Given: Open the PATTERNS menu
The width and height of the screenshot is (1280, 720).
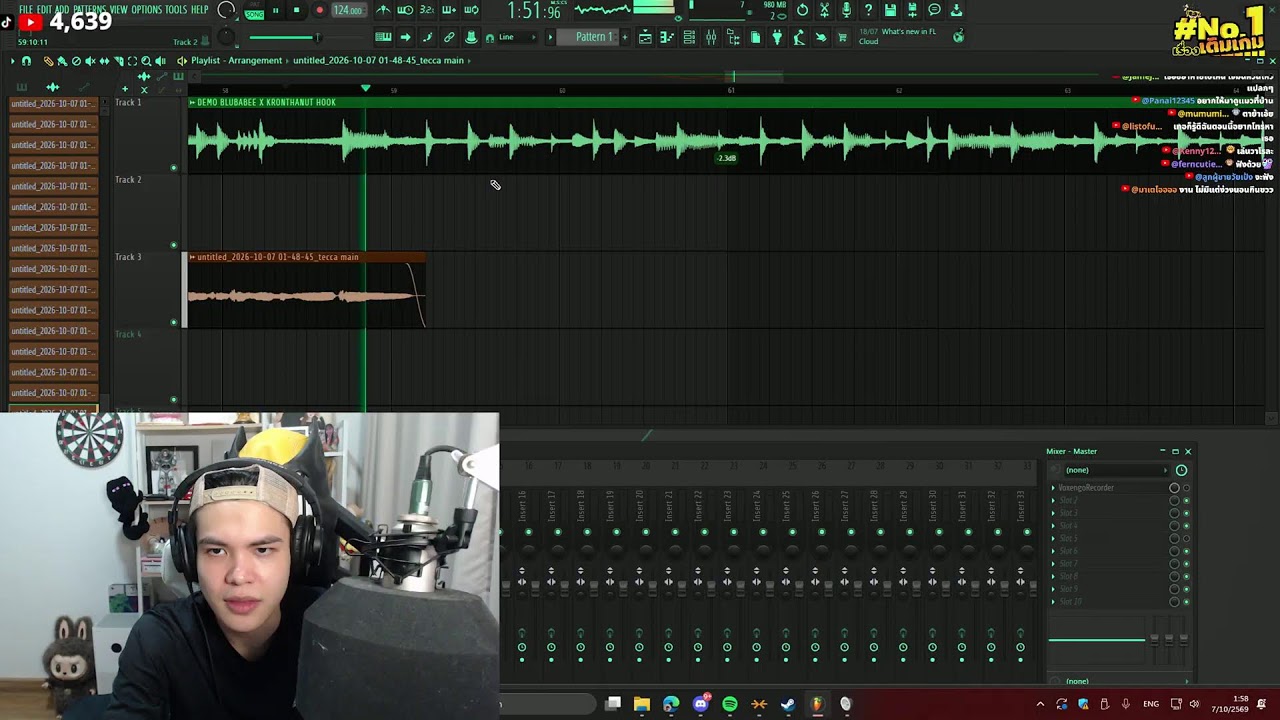Looking at the screenshot, I should click(89, 10).
